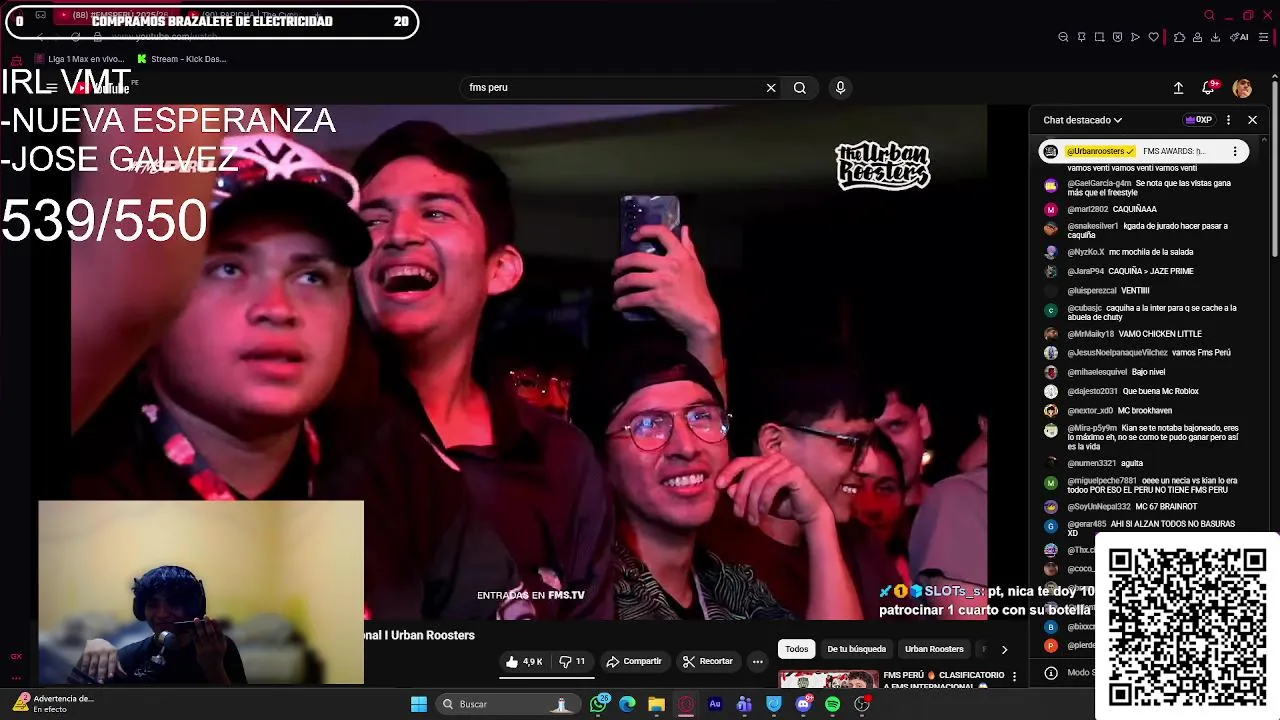
Task: Click the YouTube search magnifier button
Action: (800, 88)
